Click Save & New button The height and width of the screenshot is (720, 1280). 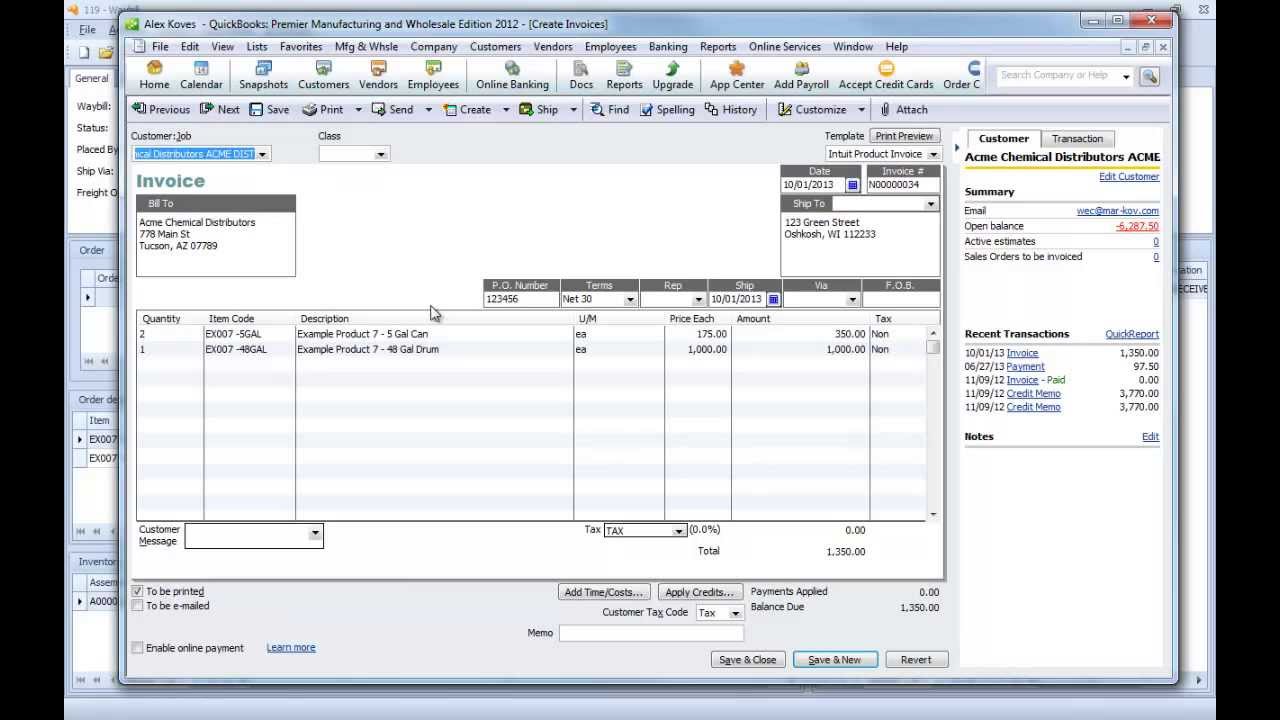835,660
